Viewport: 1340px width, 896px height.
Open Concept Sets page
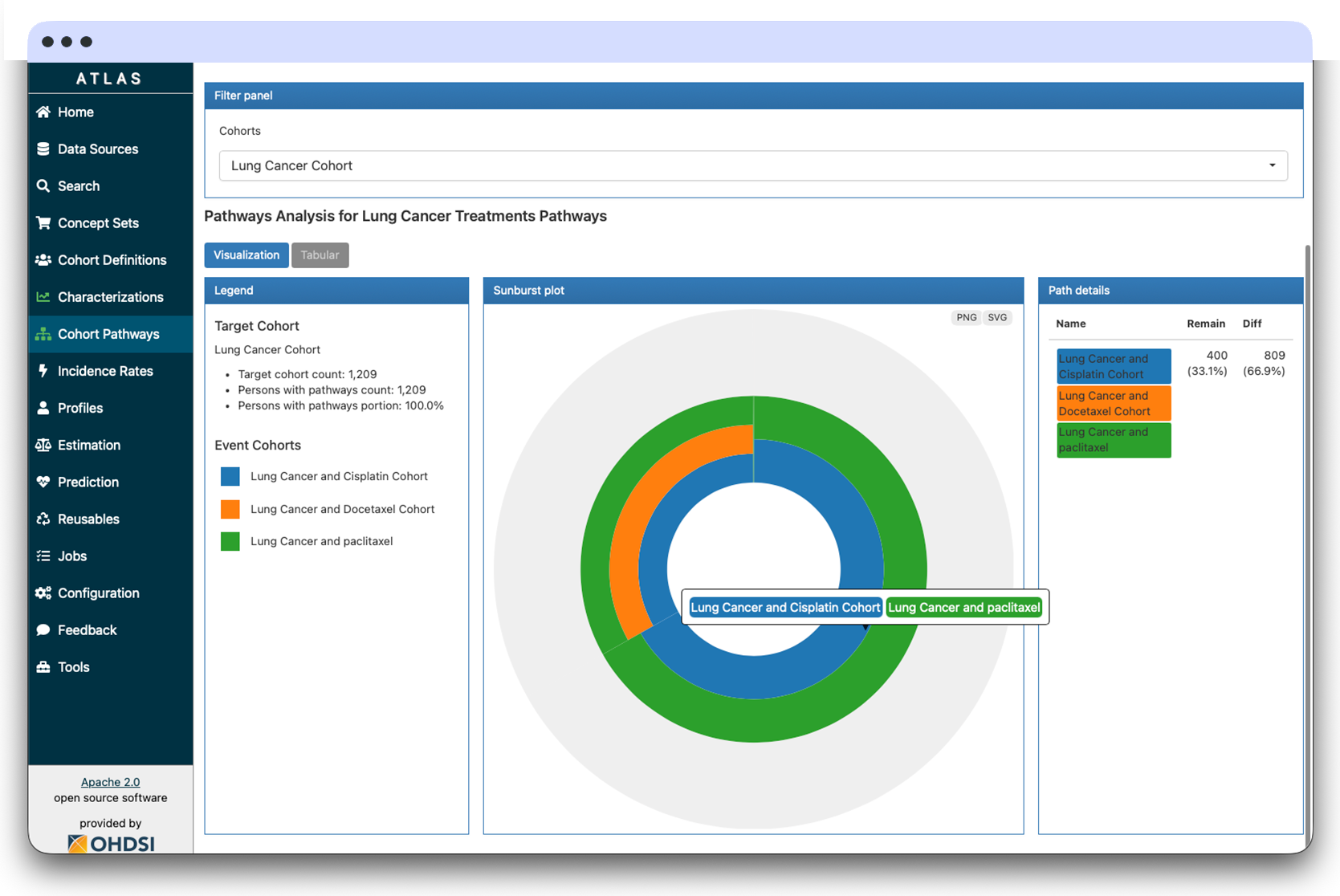point(111,222)
